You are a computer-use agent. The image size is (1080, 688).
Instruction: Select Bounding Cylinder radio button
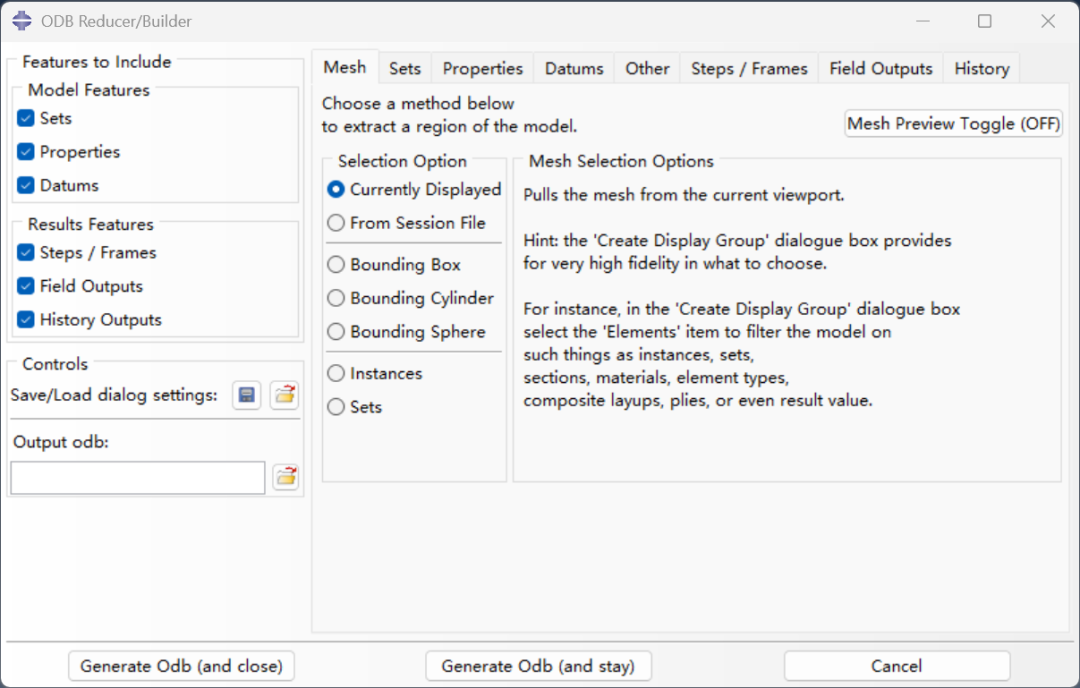tap(336, 298)
